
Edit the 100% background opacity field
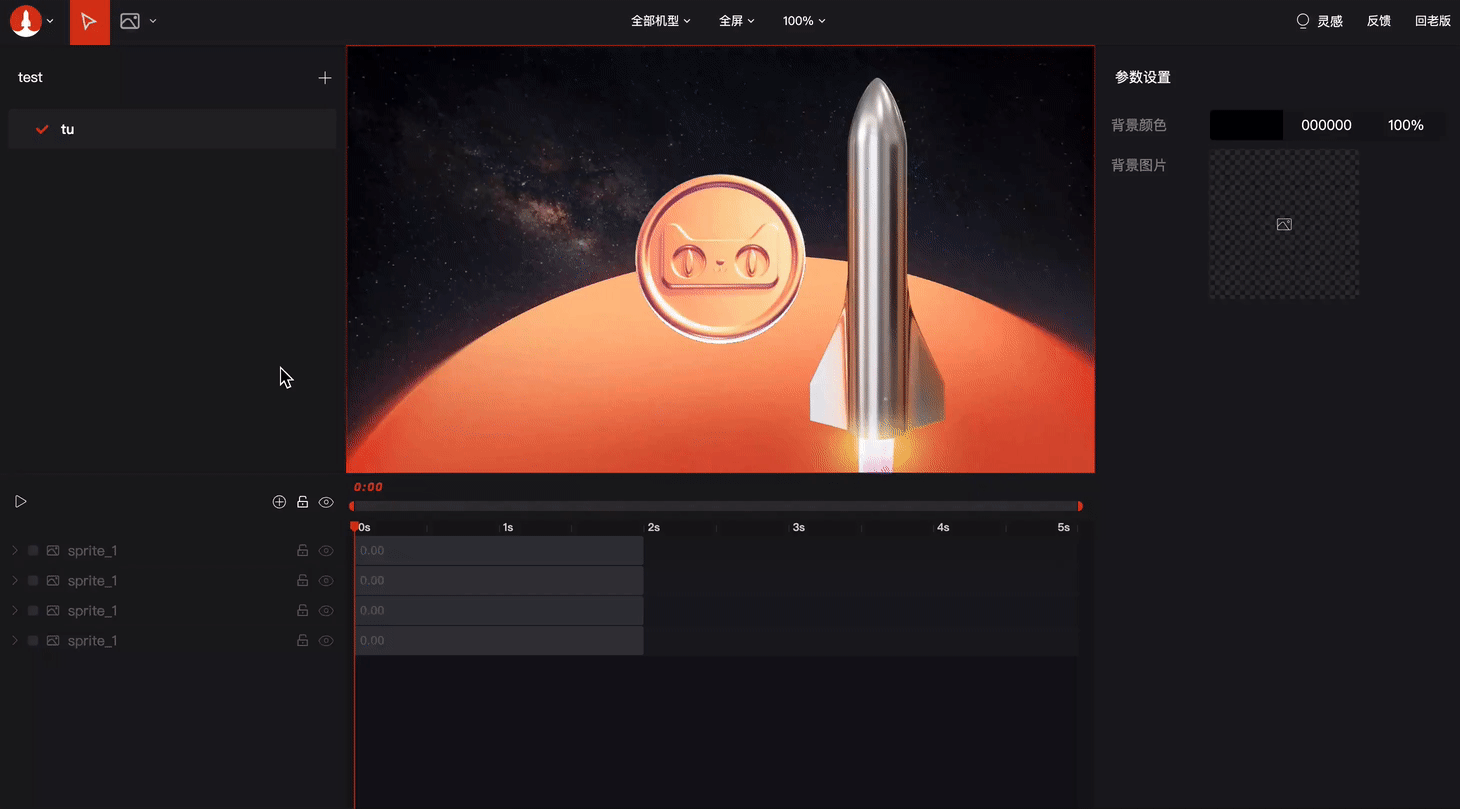[1405, 125]
